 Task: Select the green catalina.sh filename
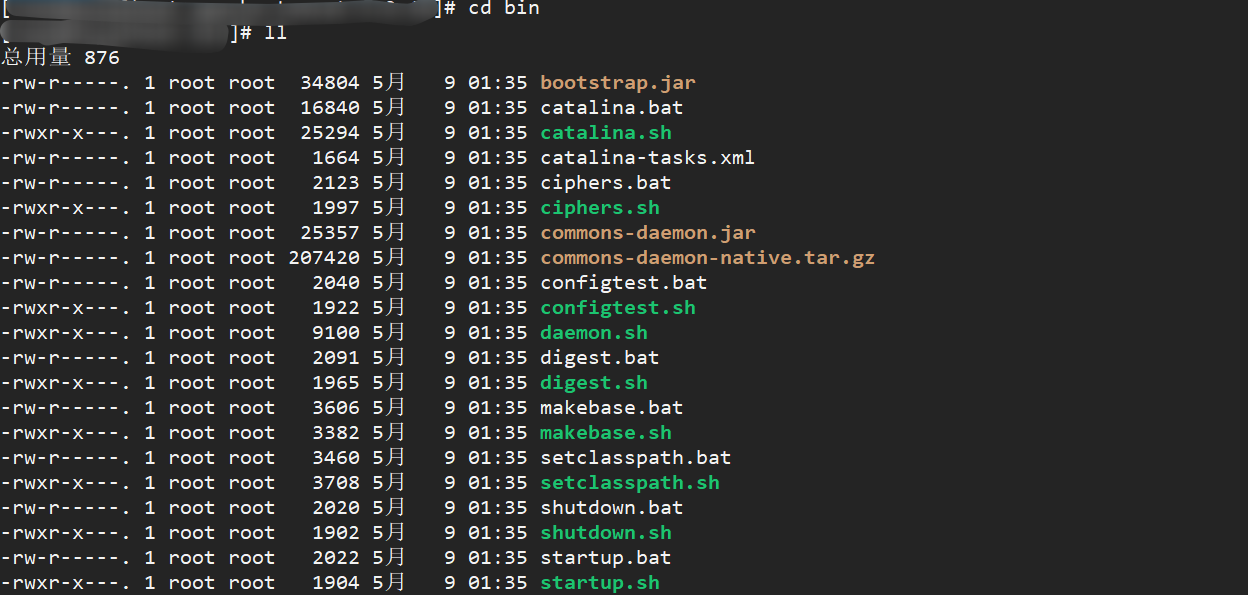tap(605, 133)
